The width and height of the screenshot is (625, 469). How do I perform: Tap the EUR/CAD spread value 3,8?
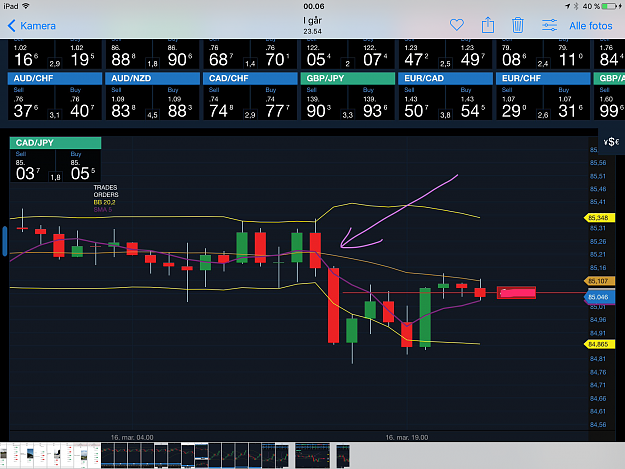coord(445,115)
